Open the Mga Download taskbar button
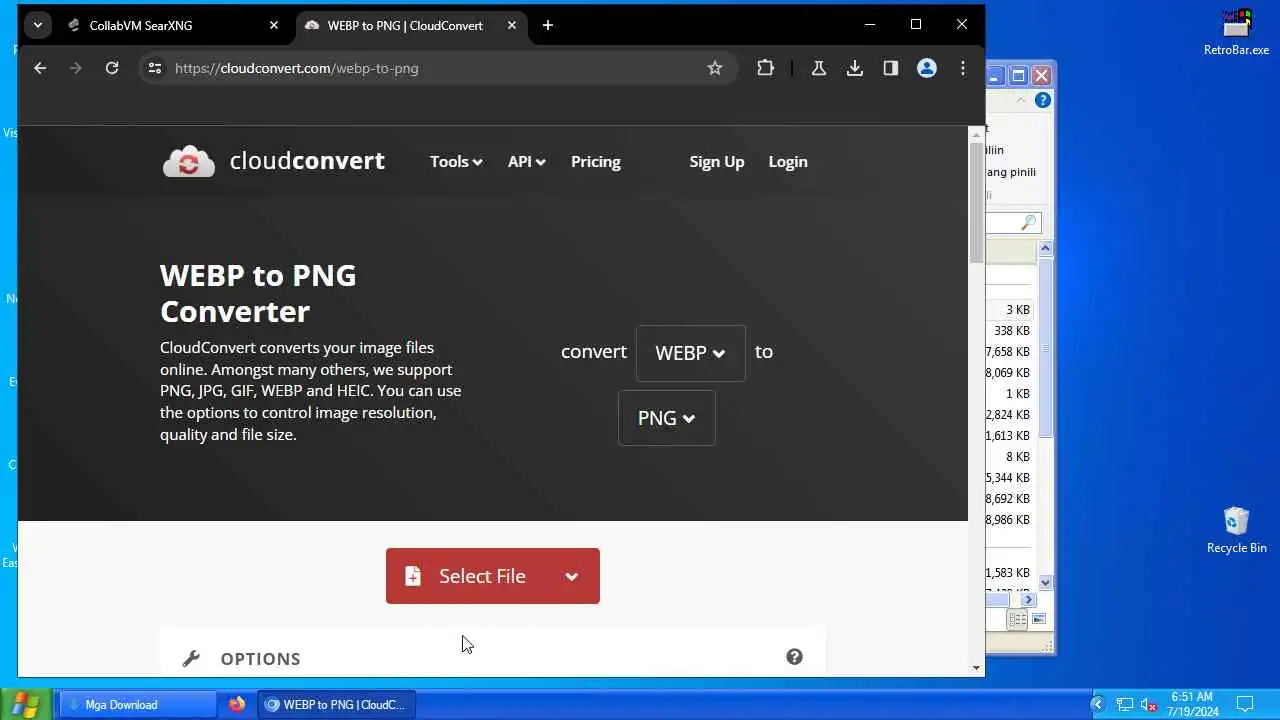This screenshot has width=1280, height=720. coord(138,704)
